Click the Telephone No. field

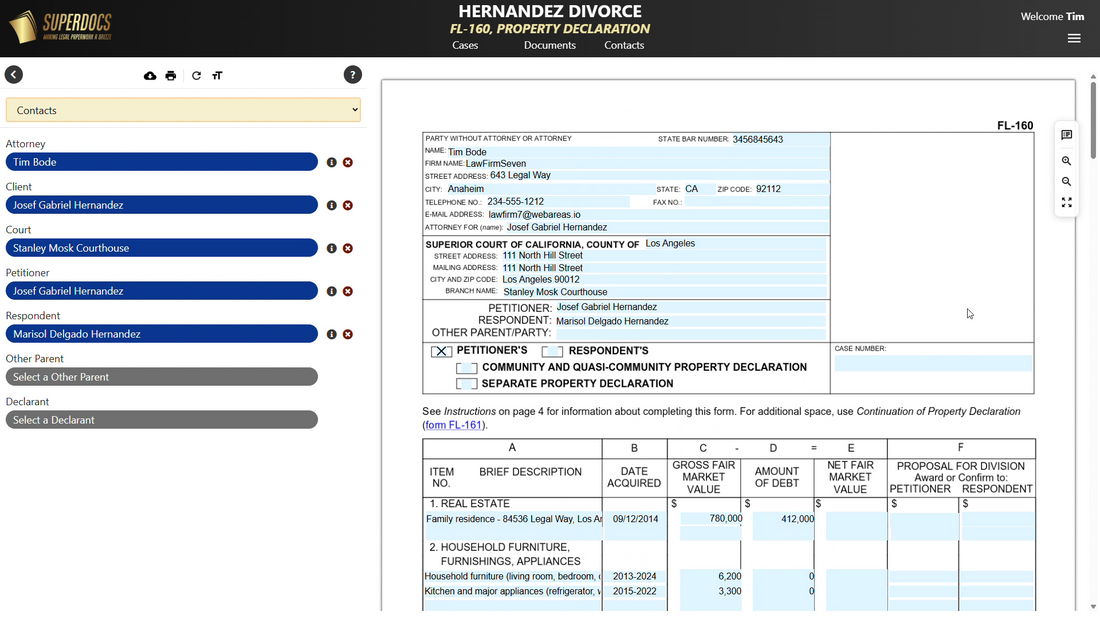coord(558,202)
